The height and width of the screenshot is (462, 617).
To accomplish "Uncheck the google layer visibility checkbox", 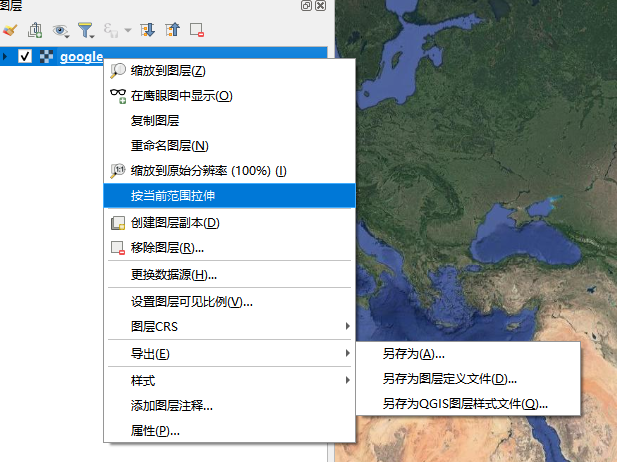I will [x=25, y=56].
